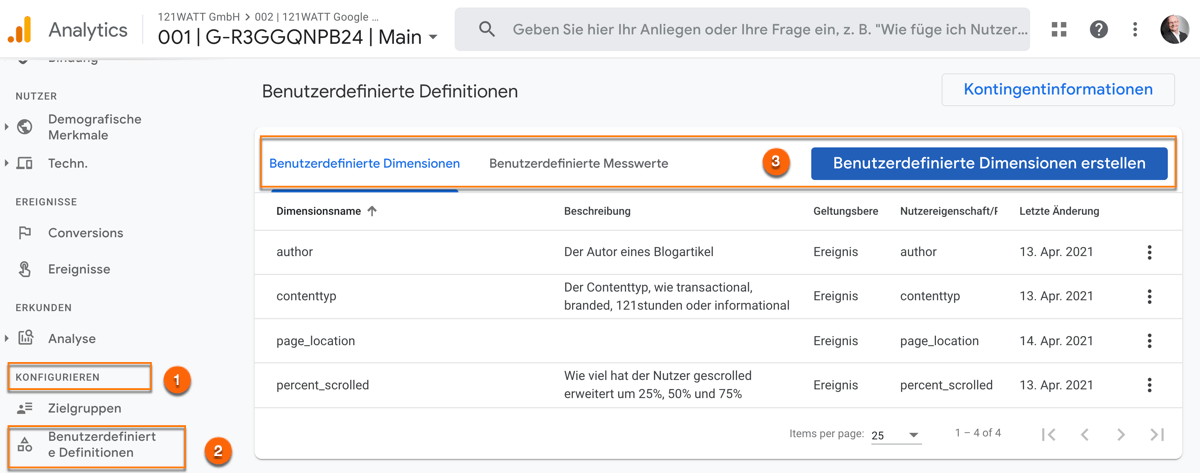This screenshot has height=473, width=1200.
Task: Open more options for percent_scrolled row
Action: 1149,385
